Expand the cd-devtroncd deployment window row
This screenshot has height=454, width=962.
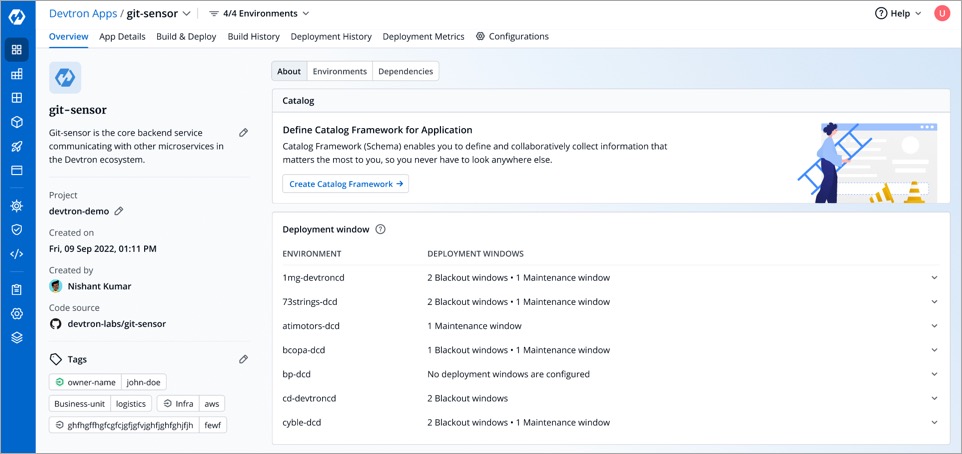[x=934, y=398]
